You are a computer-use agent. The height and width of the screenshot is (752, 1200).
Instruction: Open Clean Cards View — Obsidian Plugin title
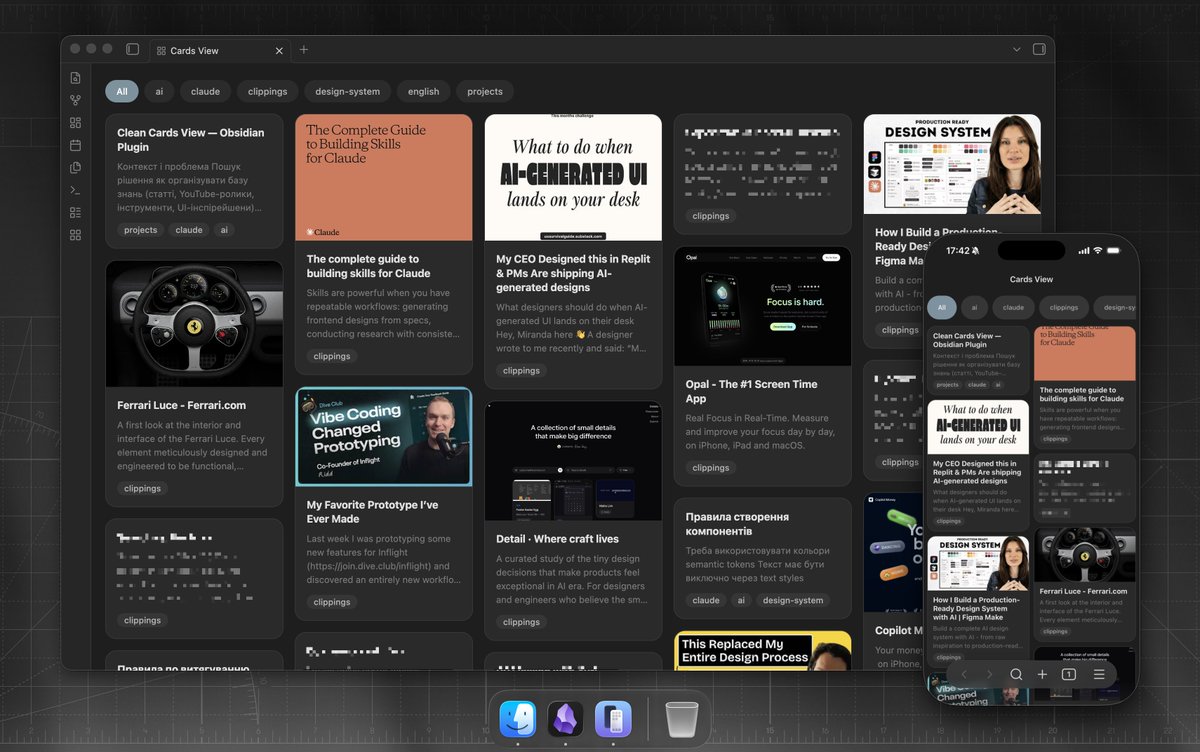point(191,140)
